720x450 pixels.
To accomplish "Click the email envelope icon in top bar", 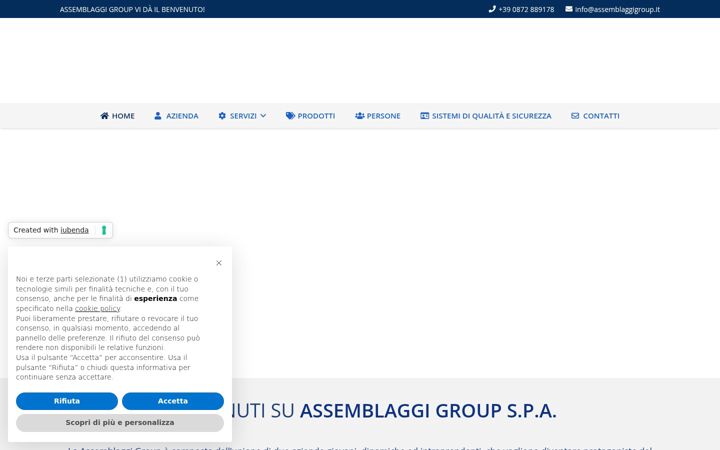I will tap(569, 9).
